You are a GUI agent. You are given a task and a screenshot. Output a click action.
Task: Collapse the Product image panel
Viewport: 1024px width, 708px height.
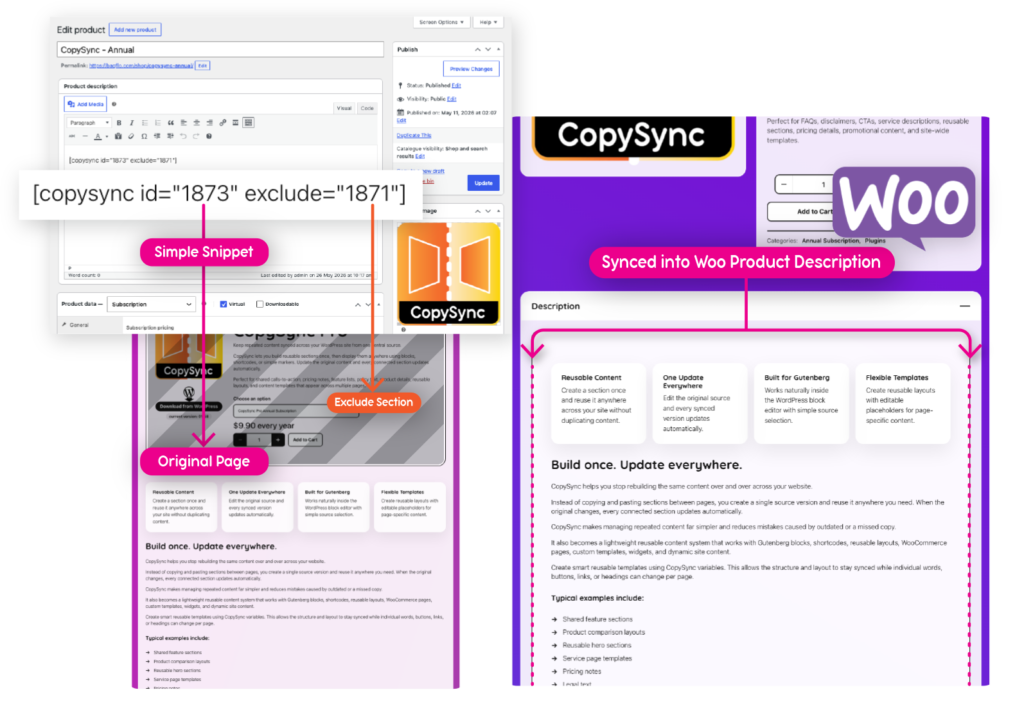[498, 211]
